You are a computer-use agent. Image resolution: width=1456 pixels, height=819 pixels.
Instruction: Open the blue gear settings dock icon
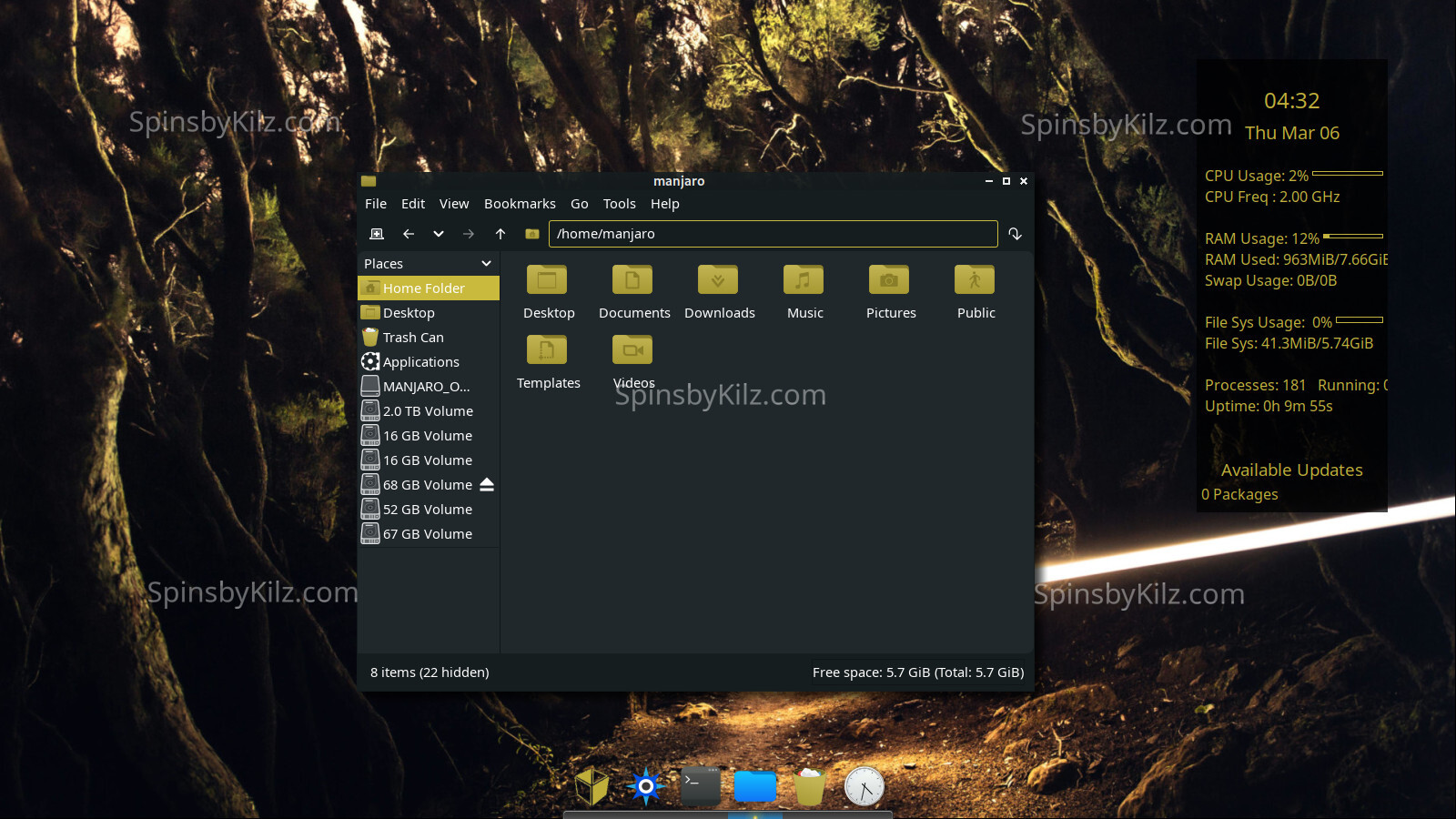click(x=646, y=786)
